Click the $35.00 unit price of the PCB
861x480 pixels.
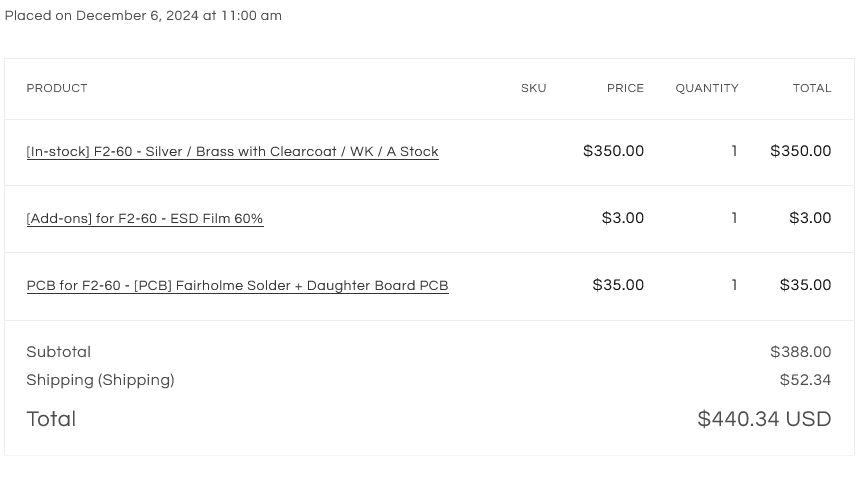click(x=618, y=285)
